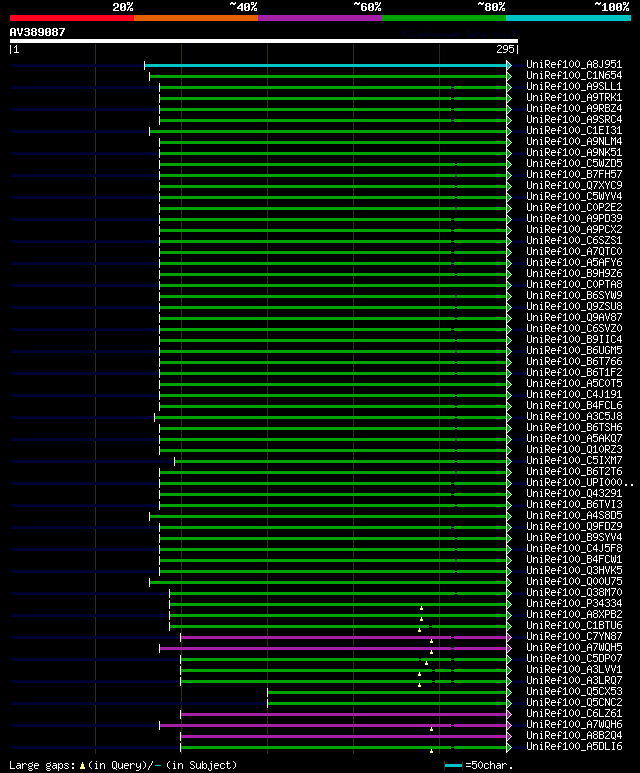Click the short green bar for UniRef100_Q5CX53
640x773 pixels.
[x=387, y=692]
